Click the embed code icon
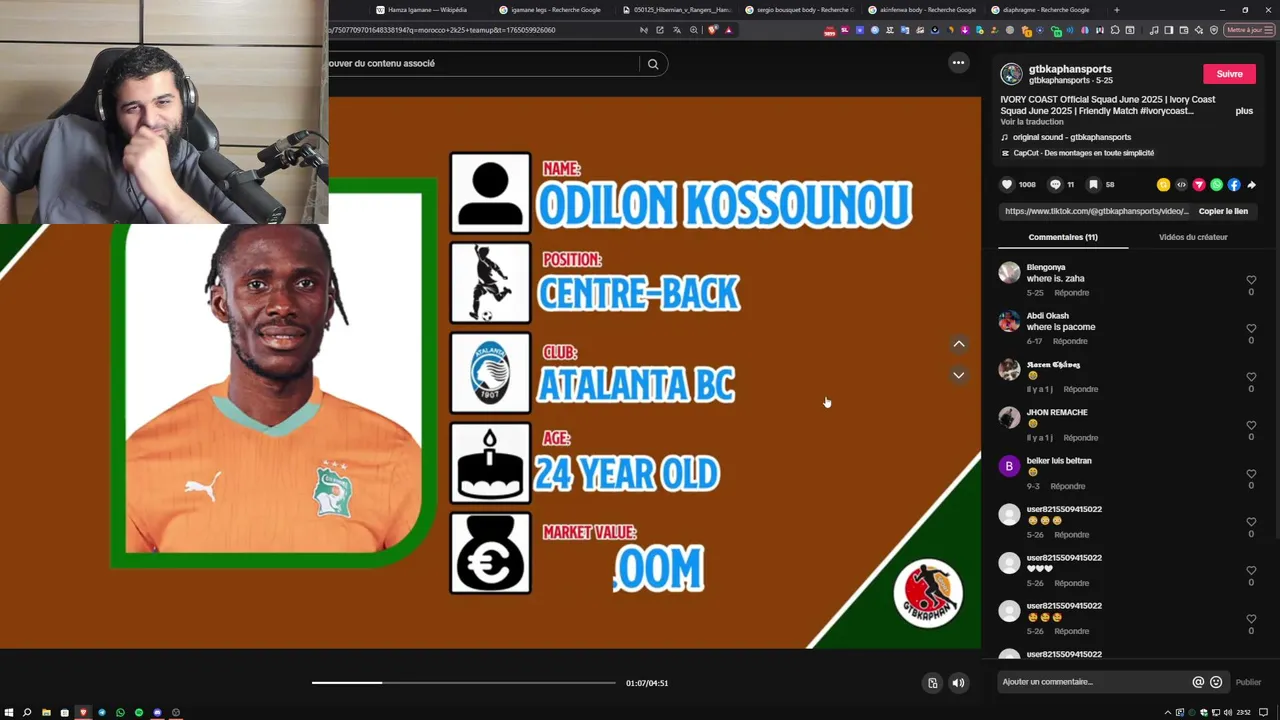The width and height of the screenshot is (1280, 720). 1181,185
